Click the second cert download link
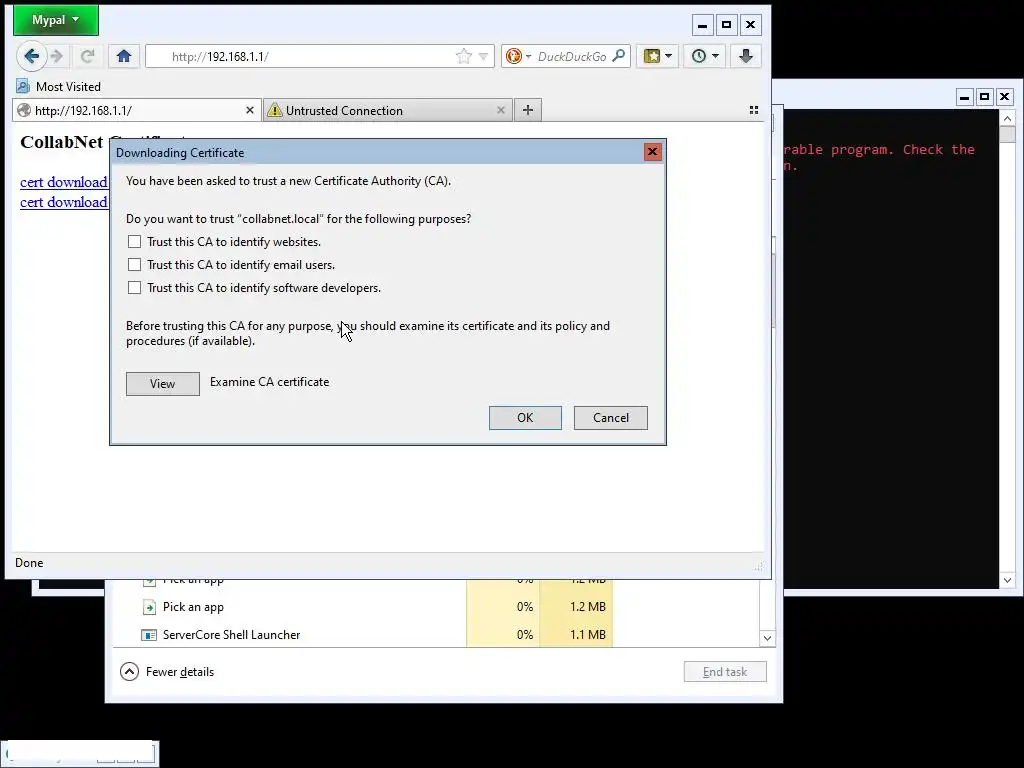Viewport: 1024px width, 768px height. (x=63, y=202)
